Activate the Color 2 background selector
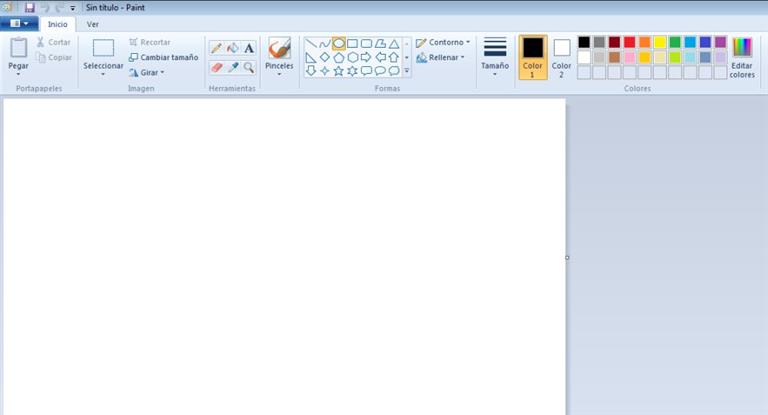This screenshot has height=415, width=768. (x=561, y=57)
